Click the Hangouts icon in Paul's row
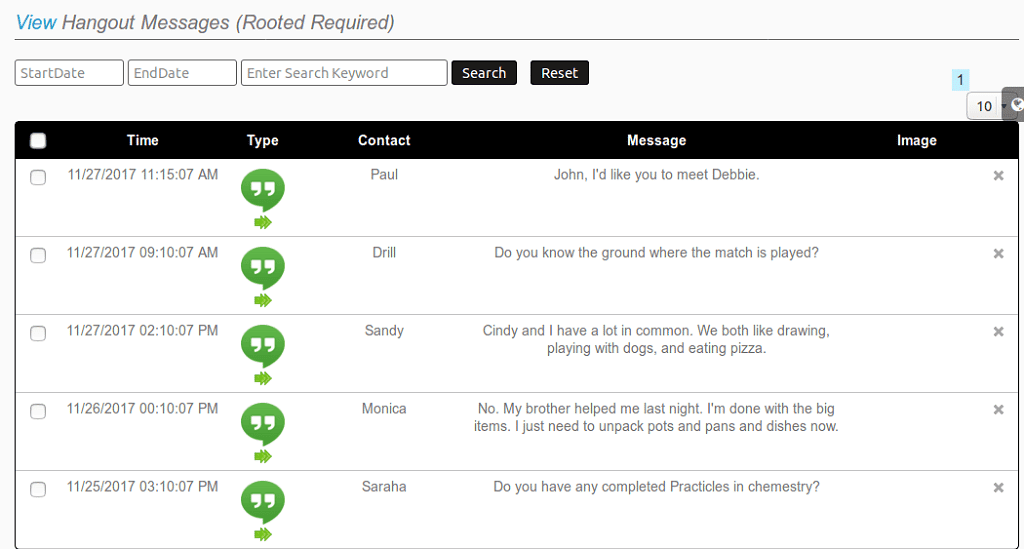Screen dimensions: 1024x549 point(263,190)
